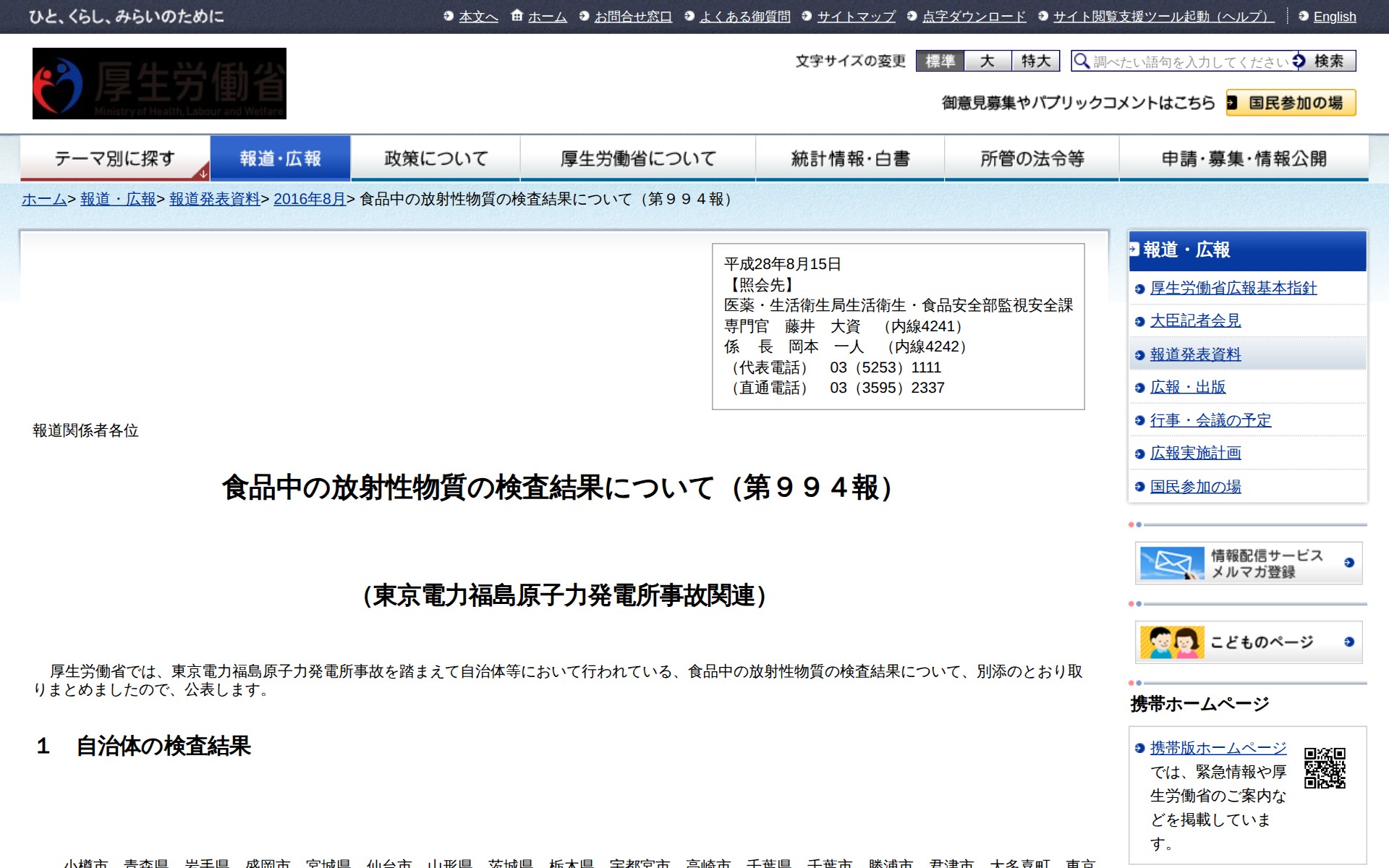The height and width of the screenshot is (868, 1389).
Task: Open the 統計情報・白書 tab
Action: pos(850,158)
